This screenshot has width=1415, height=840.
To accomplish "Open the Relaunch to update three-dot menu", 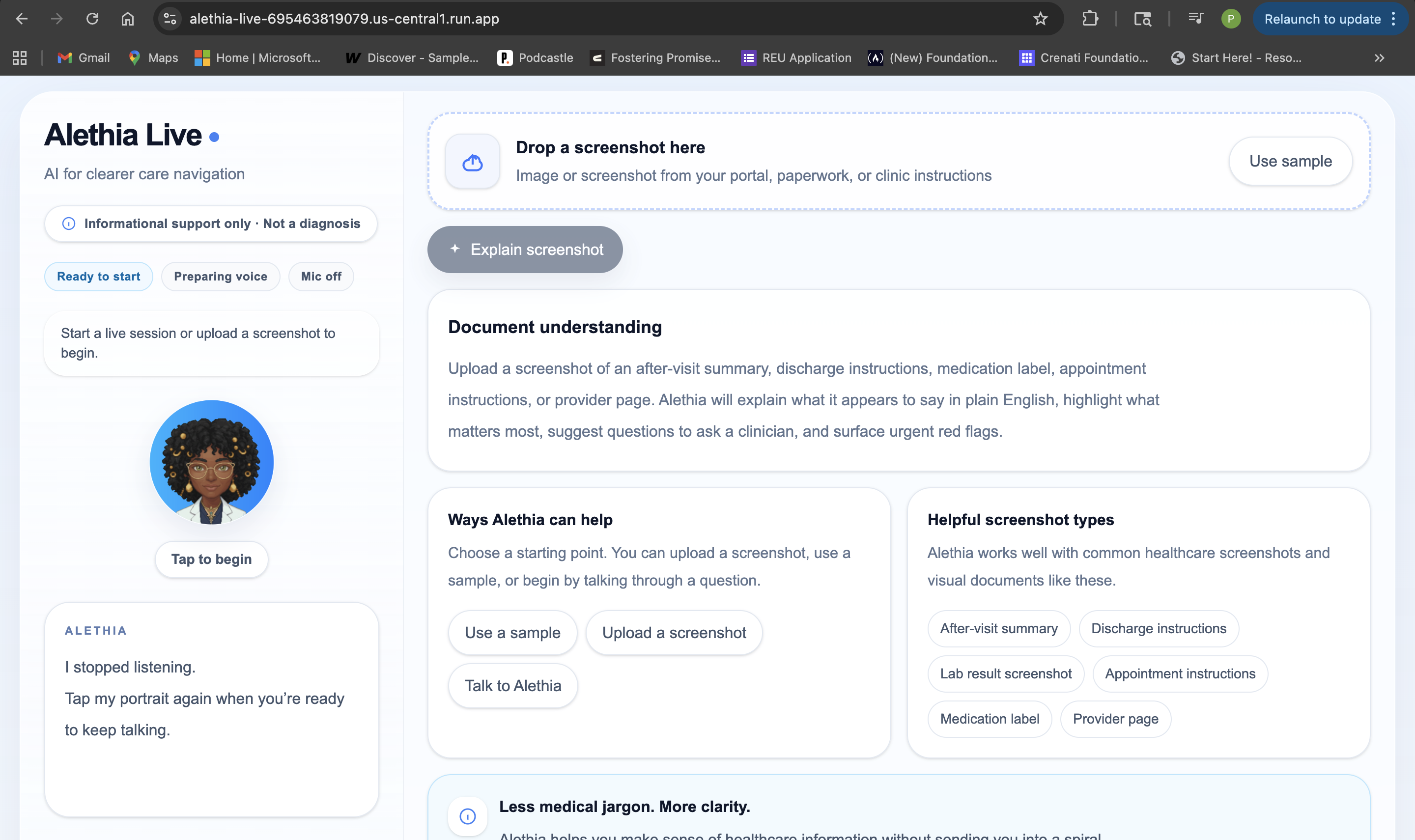I will point(1393,19).
